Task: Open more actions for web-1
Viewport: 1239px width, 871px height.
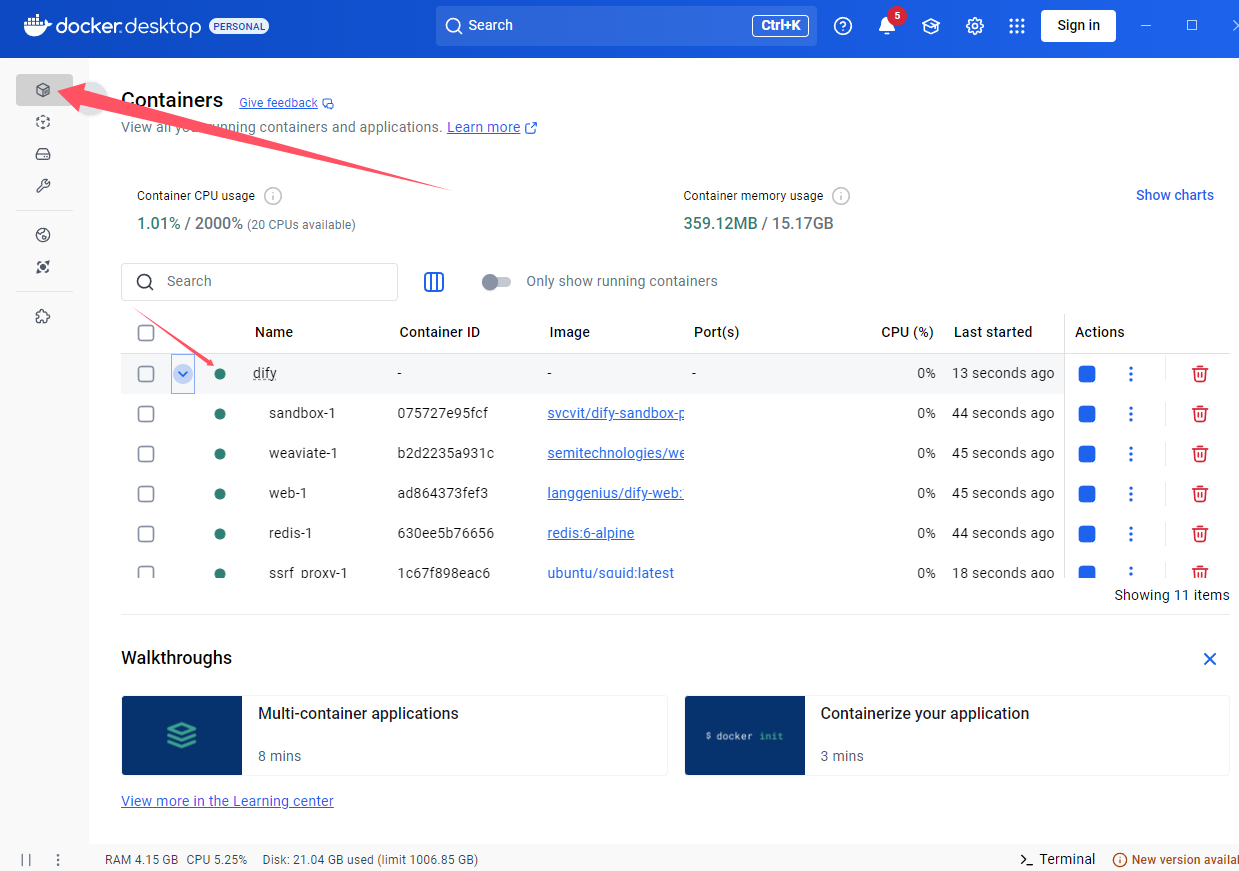Action: 1131,494
